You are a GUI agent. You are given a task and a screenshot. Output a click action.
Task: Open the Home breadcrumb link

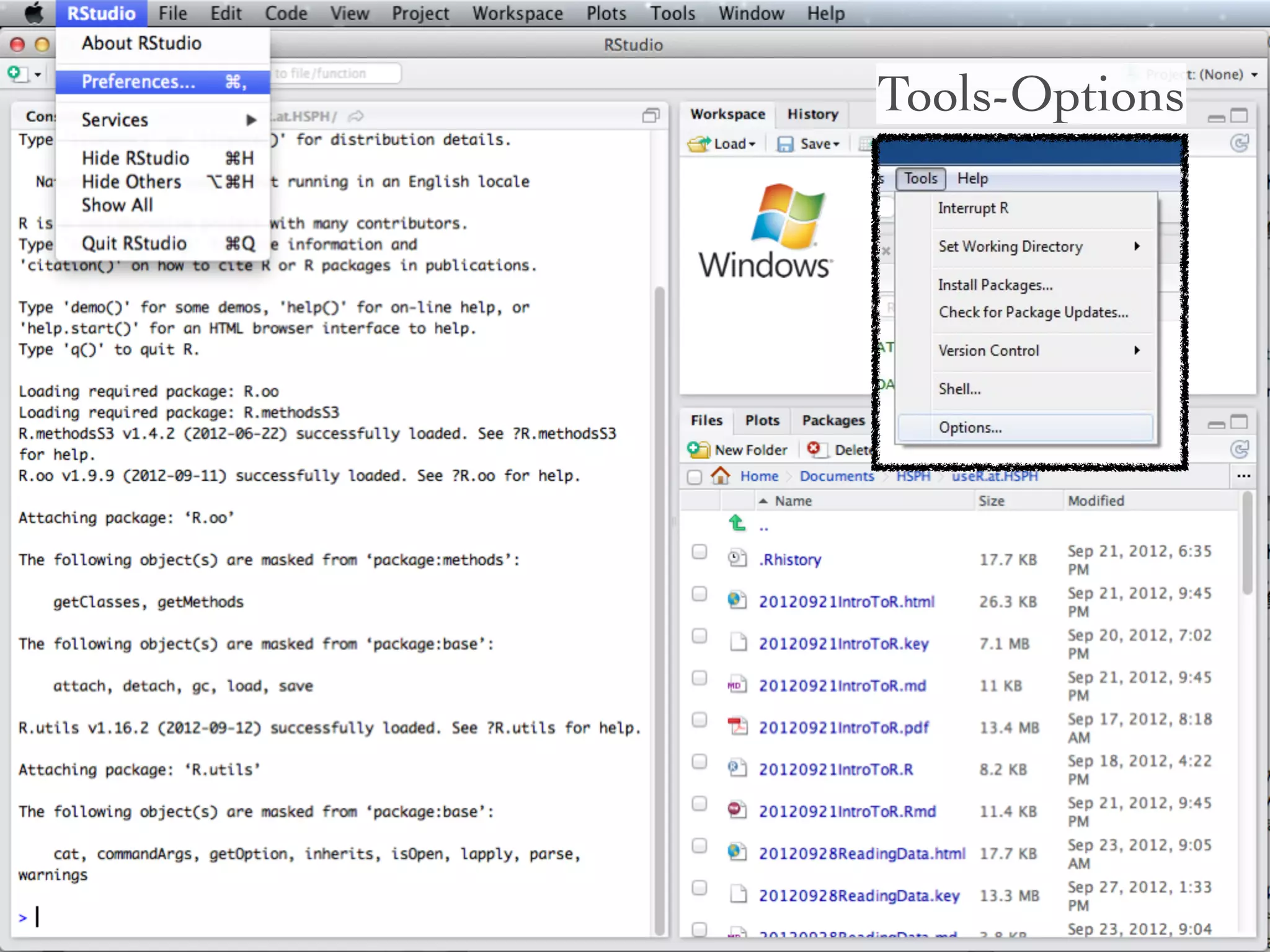pos(759,476)
